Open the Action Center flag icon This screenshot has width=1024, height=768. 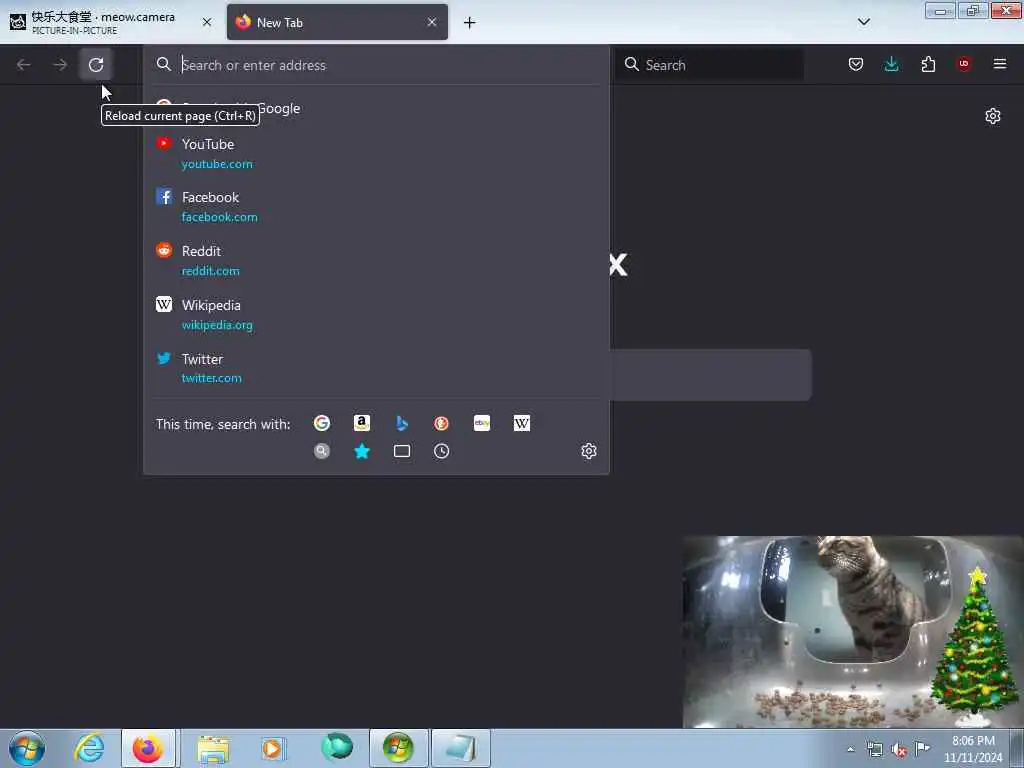[x=922, y=749]
